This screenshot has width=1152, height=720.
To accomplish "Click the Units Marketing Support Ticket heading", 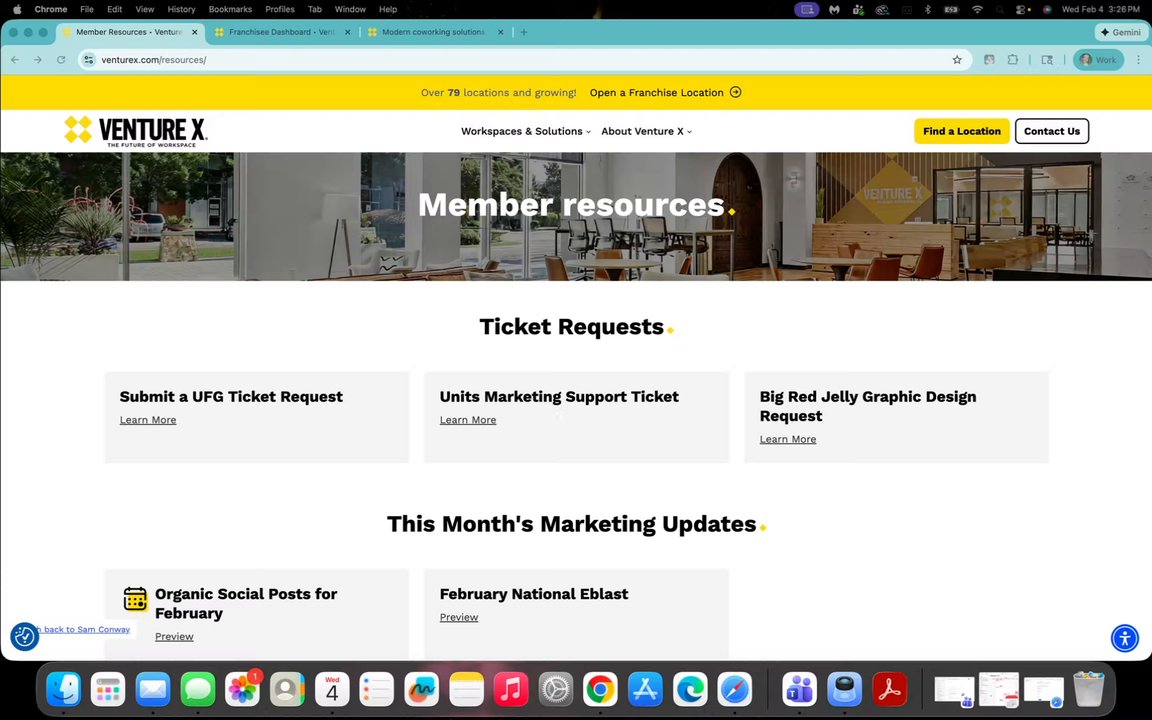I will tap(559, 397).
